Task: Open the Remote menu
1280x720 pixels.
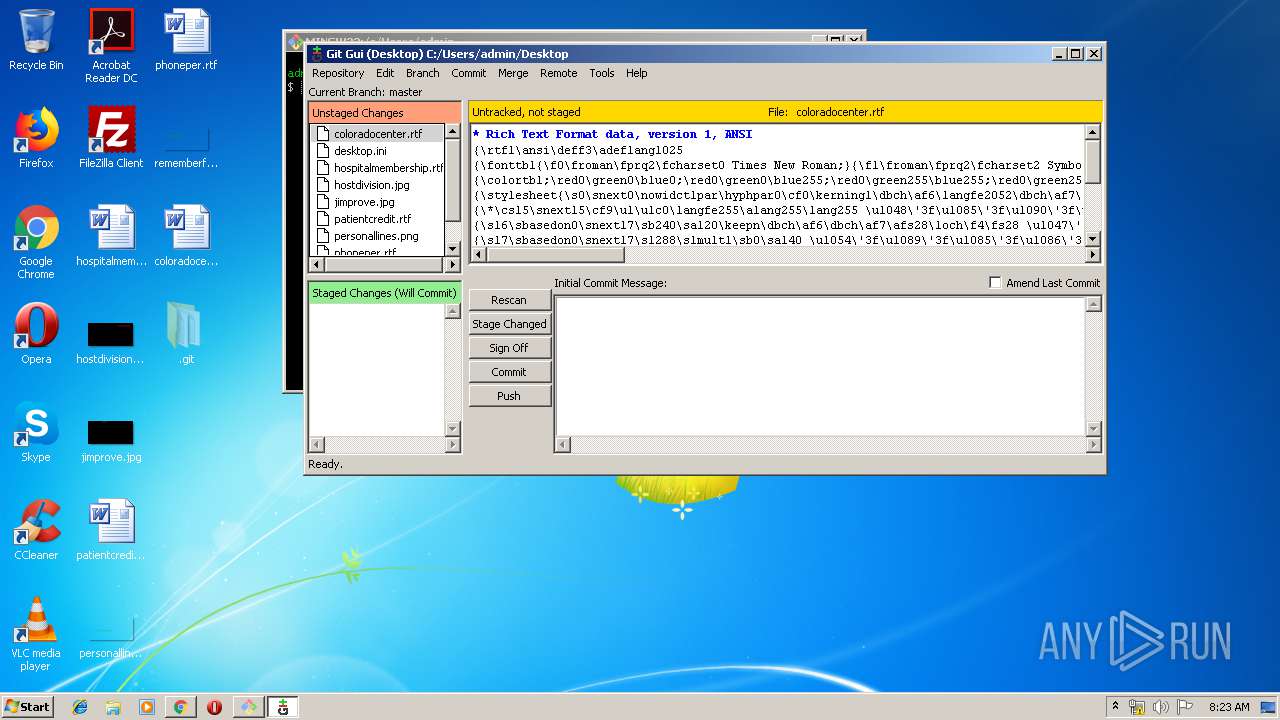Action: [x=559, y=73]
